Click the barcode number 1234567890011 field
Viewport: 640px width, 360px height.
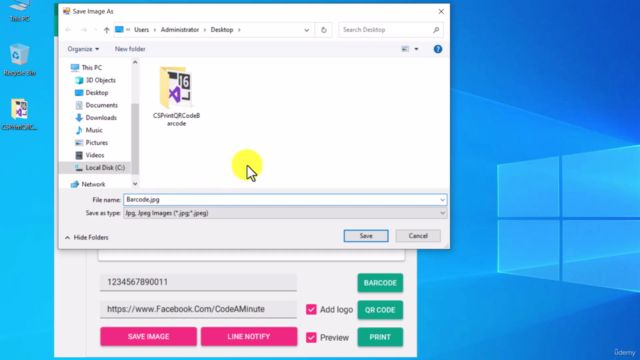[198, 282]
